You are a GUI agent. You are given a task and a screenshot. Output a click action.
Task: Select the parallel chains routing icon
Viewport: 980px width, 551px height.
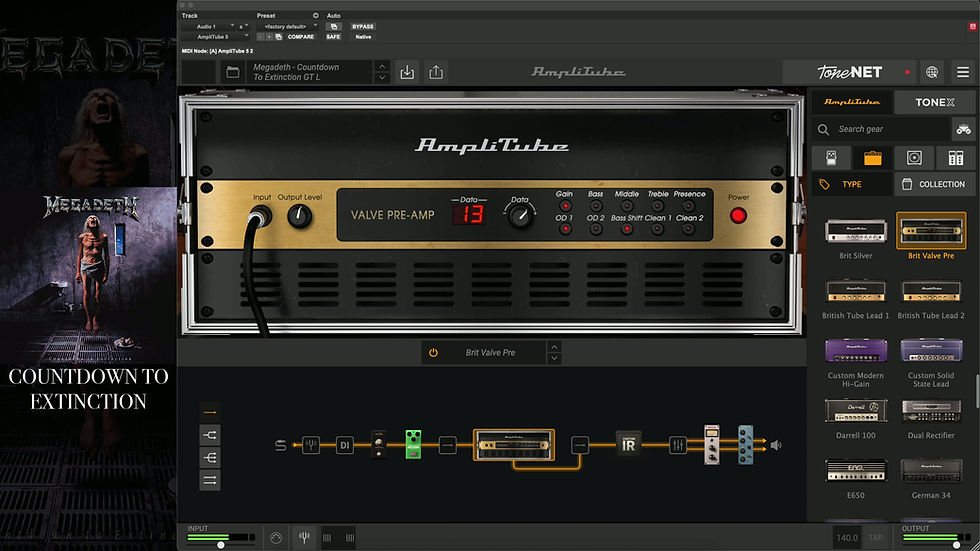[x=210, y=480]
